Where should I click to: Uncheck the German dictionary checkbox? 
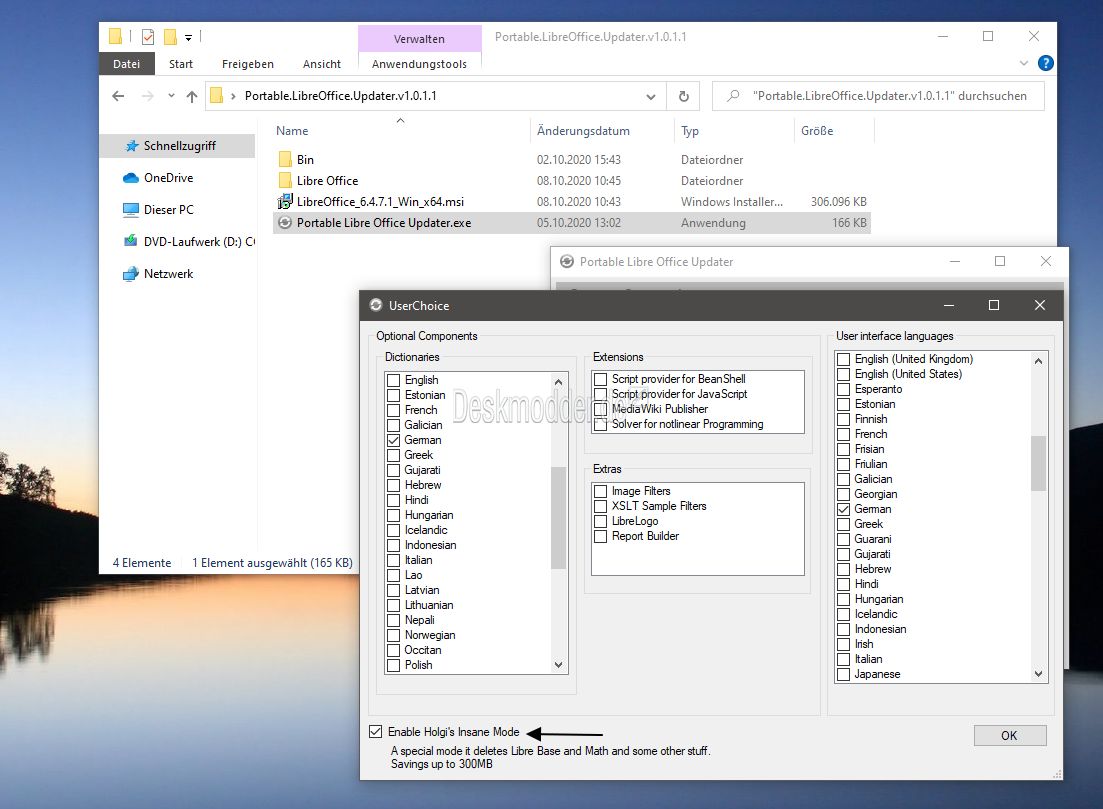tap(394, 440)
